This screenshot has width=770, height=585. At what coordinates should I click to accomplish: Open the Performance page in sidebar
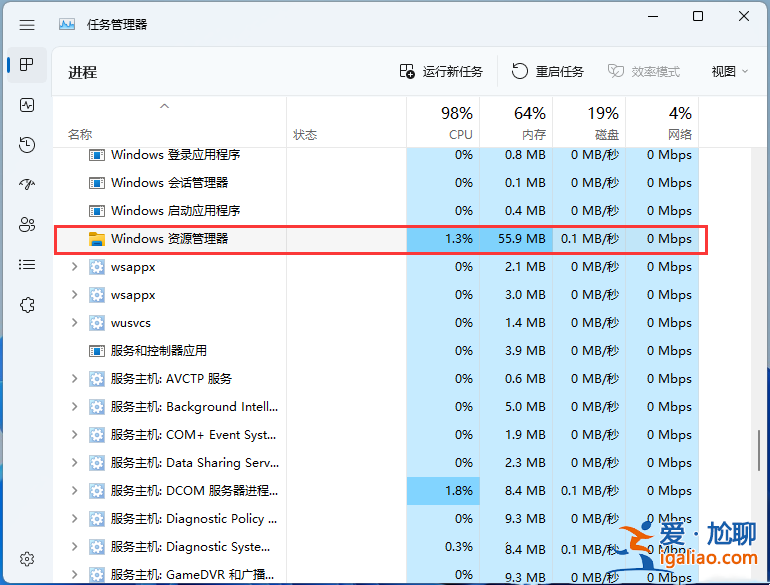27,105
